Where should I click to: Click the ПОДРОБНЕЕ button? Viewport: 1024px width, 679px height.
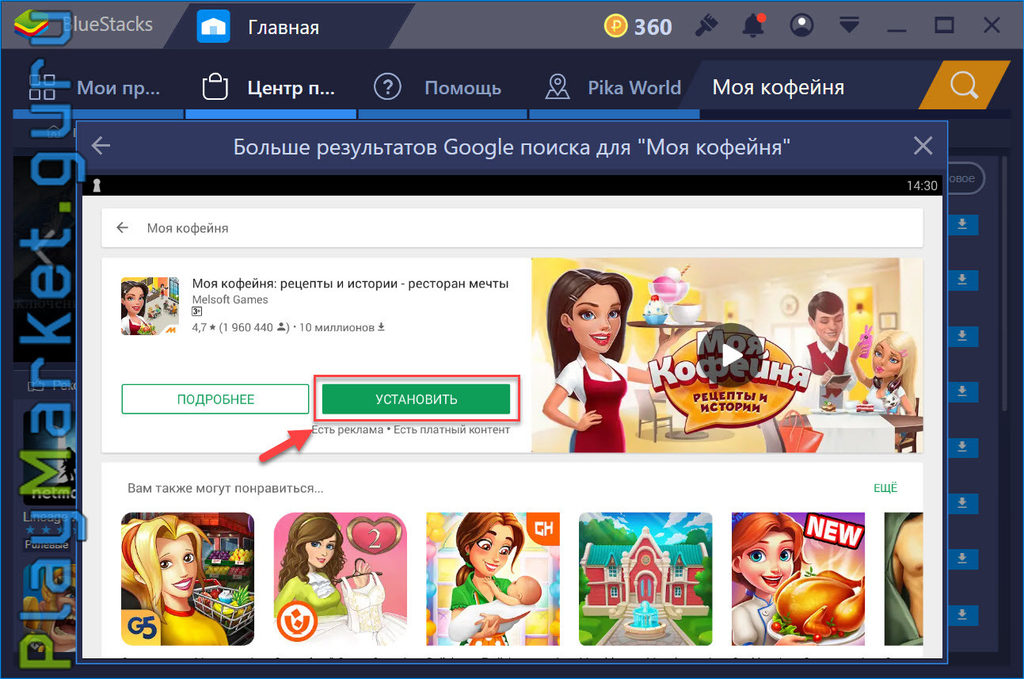pyautogui.click(x=215, y=399)
